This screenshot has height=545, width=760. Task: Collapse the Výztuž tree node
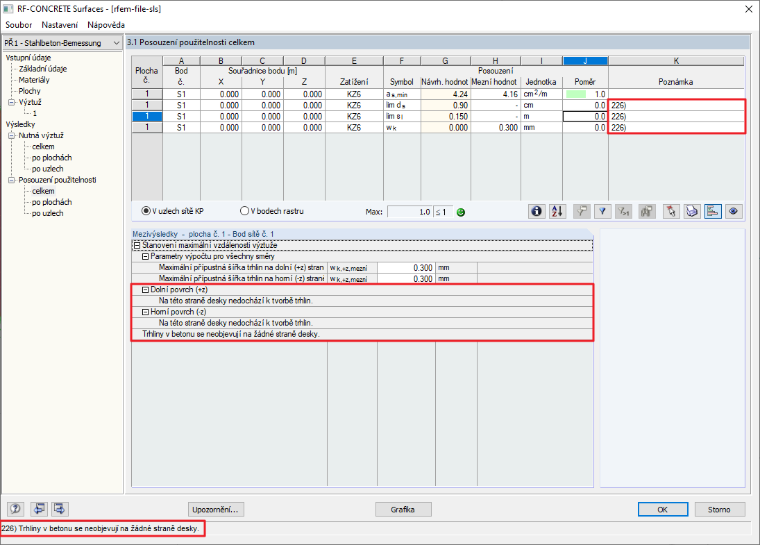[x=12, y=102]
